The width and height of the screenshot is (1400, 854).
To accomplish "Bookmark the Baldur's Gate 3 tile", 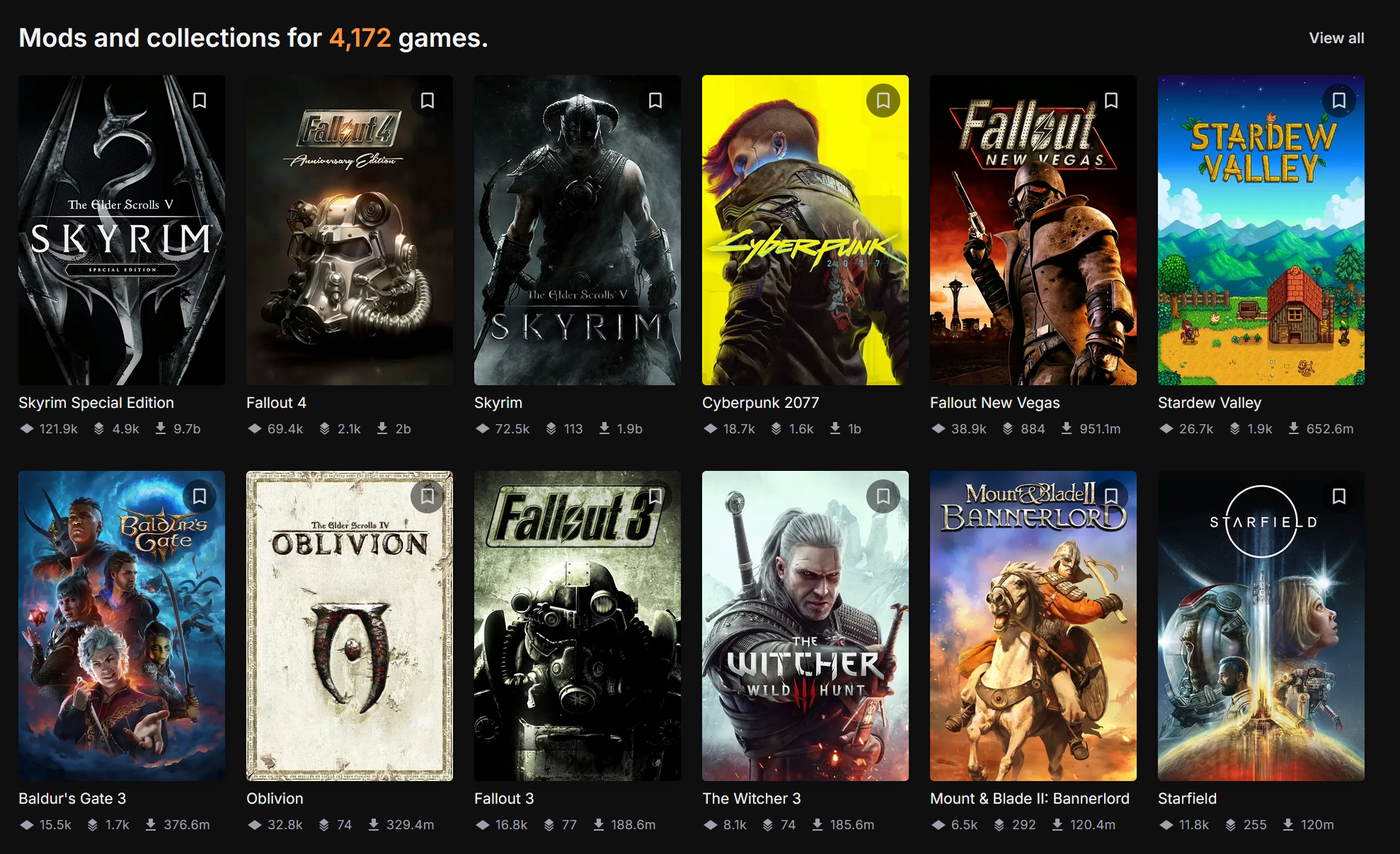I will coord(200,496).
